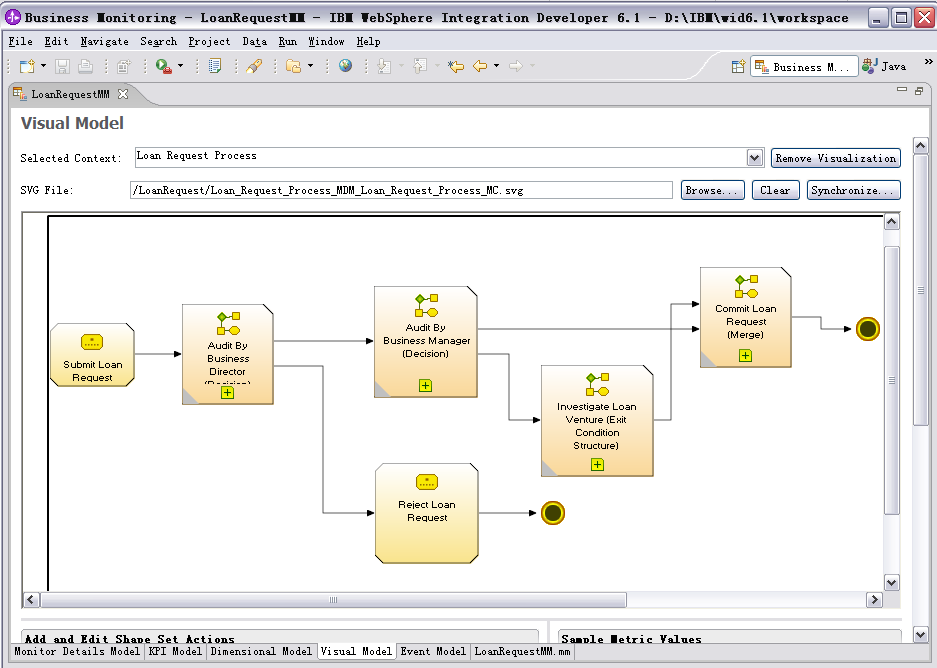Image resolution: width=937 pixels, height=668 pixels.
Task: Open the Data menu
Action: click(x=255, y=41)
